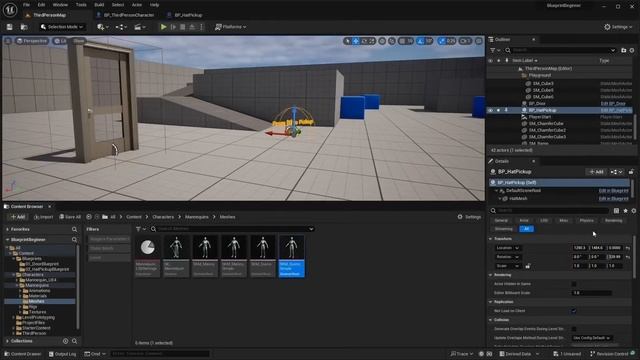Toggle Generate Overlap Events During Level Streaming checkbox
Viewport: 640px width, 360px height.
pyautogui.click(x=574, y=329)
